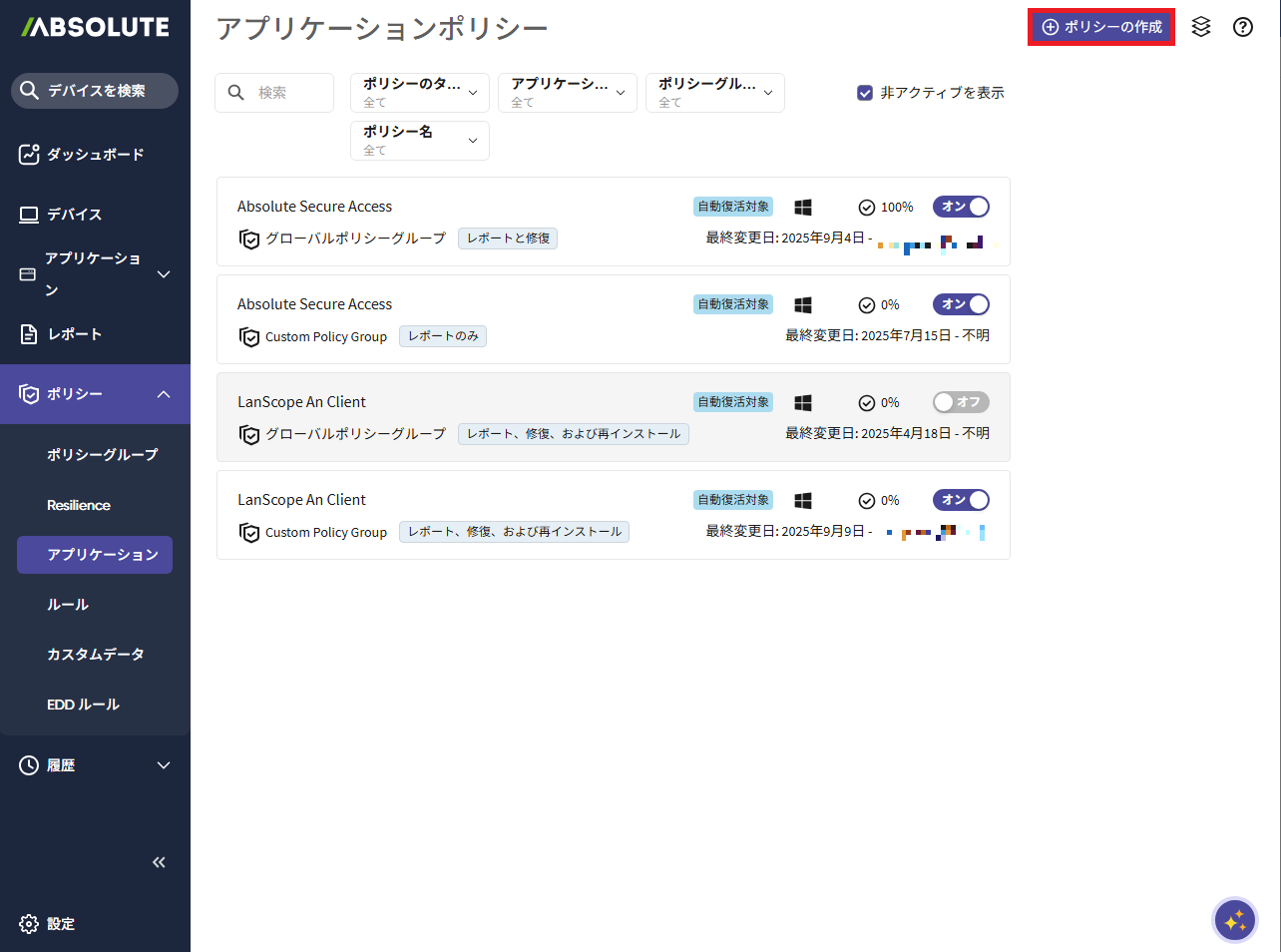Open the ポリシーのタ... filter dropdown

pyautogui.click(x=420, y=93)
